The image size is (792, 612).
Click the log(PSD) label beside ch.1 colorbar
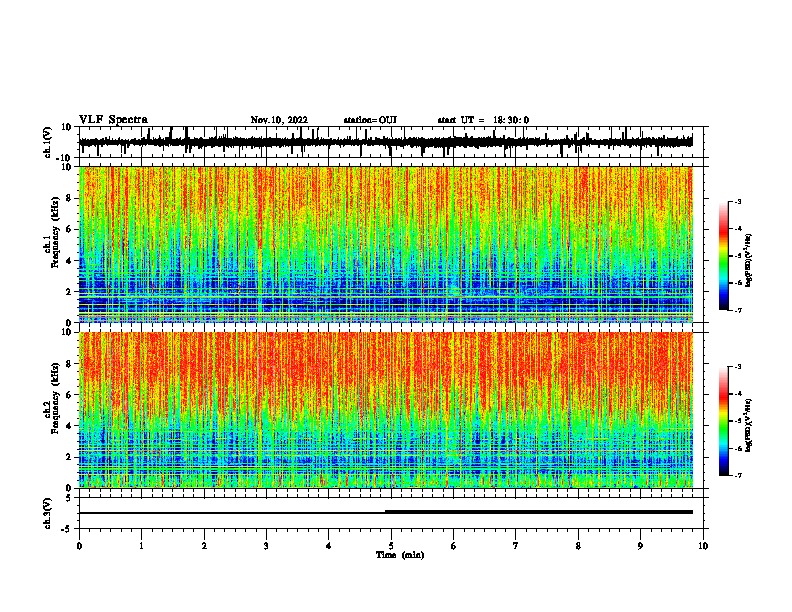(x=748, y=261)
